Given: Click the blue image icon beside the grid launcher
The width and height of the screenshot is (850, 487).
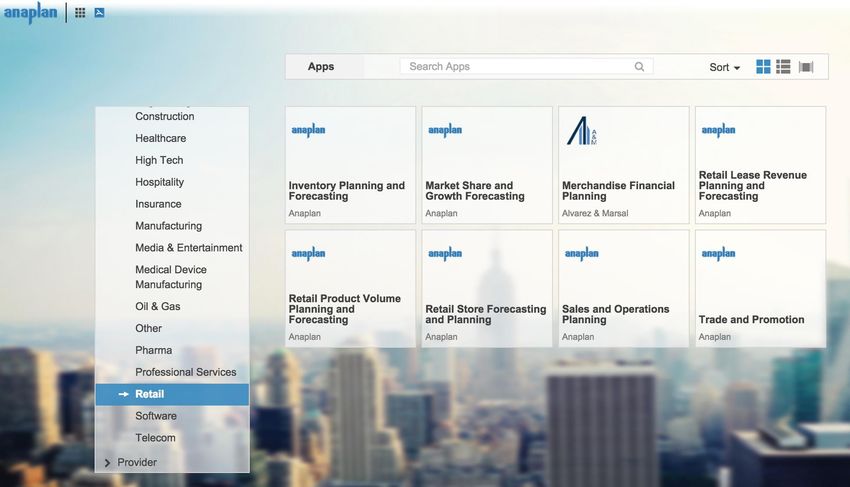Looking at the screenshot, I should (x=99, y=13).
